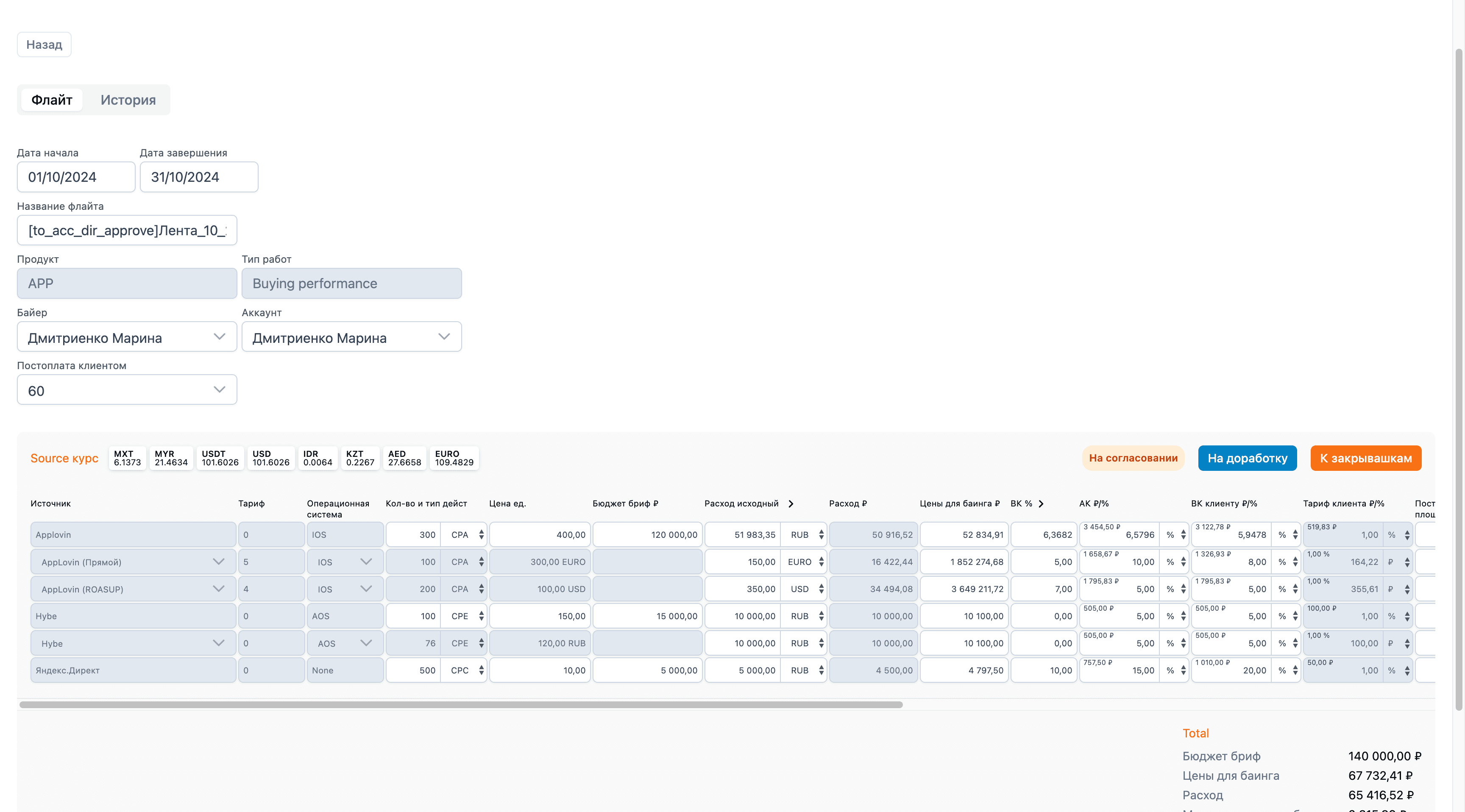Open the Аккаунт dropdown Дмитриенко Марина

[351, 337]
